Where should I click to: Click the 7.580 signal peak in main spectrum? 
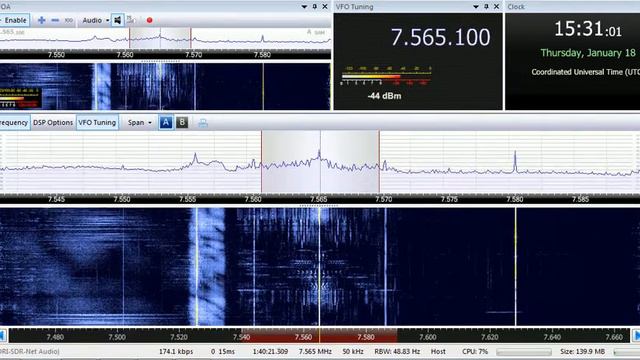(515, 161)
